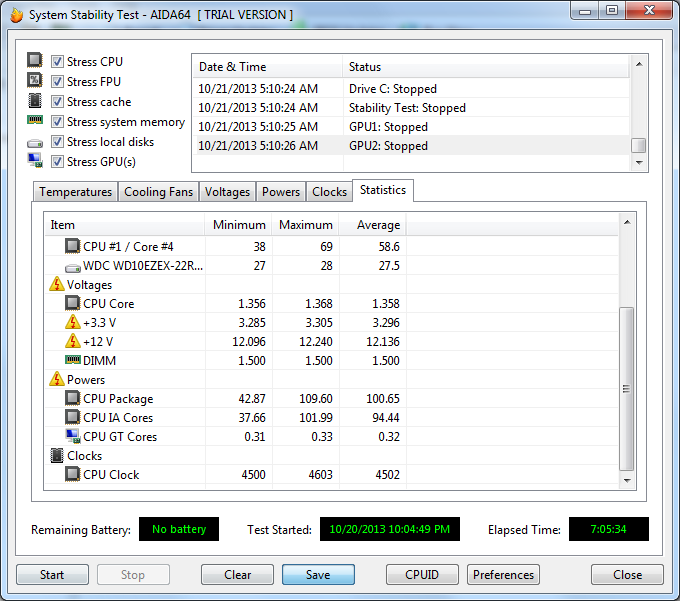
Task: Click the chip icon of CPU IA Cores row
Action: [72, 417]
